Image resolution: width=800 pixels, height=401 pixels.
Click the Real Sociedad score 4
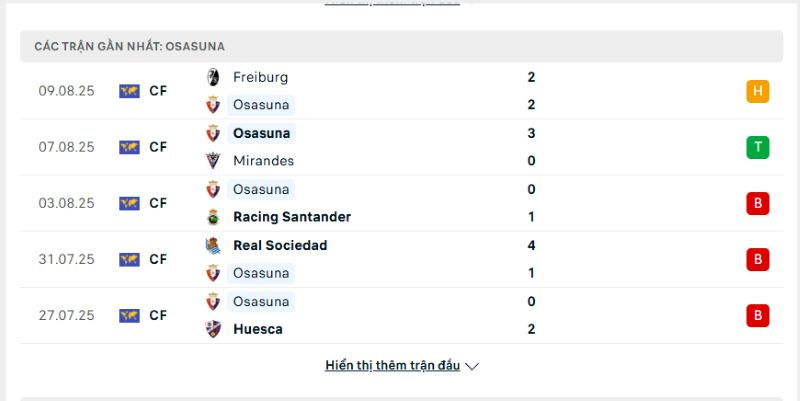click(531, 245)
